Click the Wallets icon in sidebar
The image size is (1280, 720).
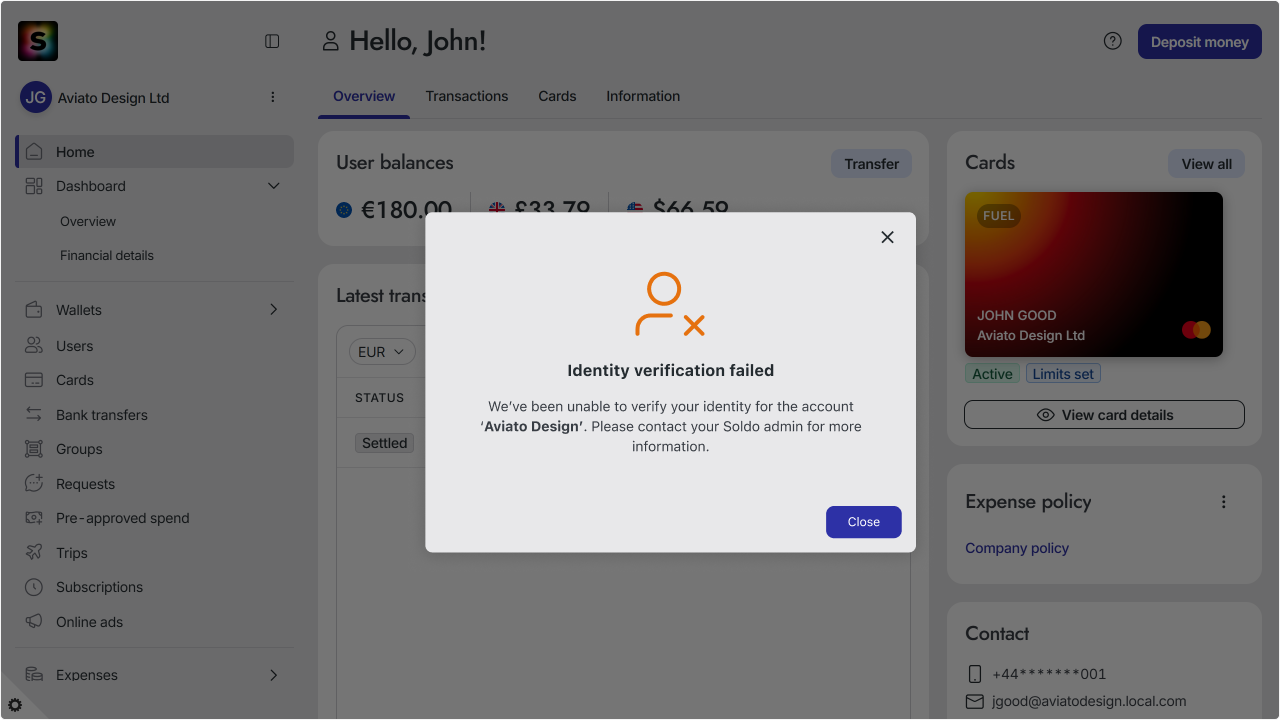coord(34,310)
